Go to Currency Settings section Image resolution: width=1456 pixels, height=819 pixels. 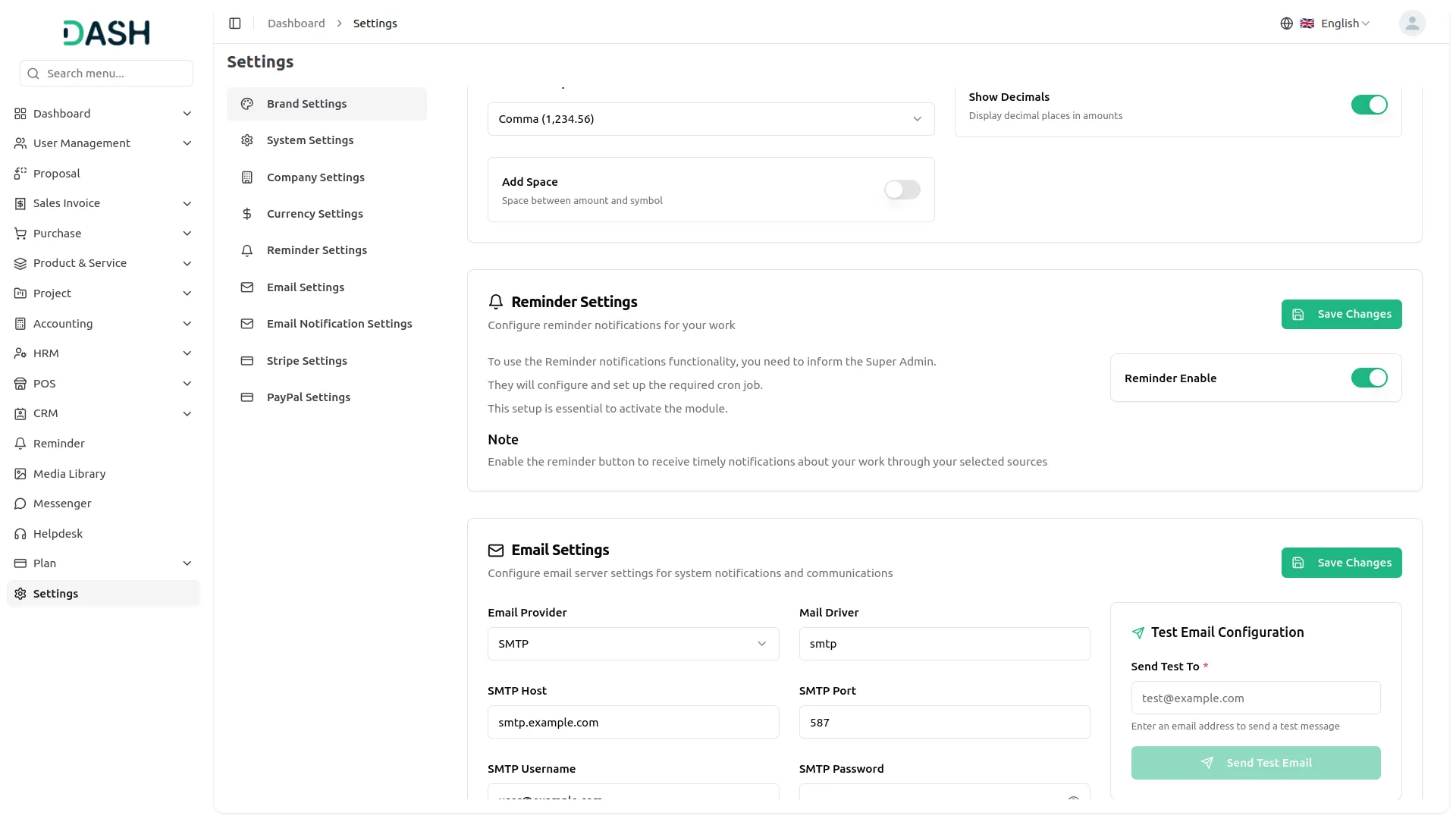[x=315, y=214]
